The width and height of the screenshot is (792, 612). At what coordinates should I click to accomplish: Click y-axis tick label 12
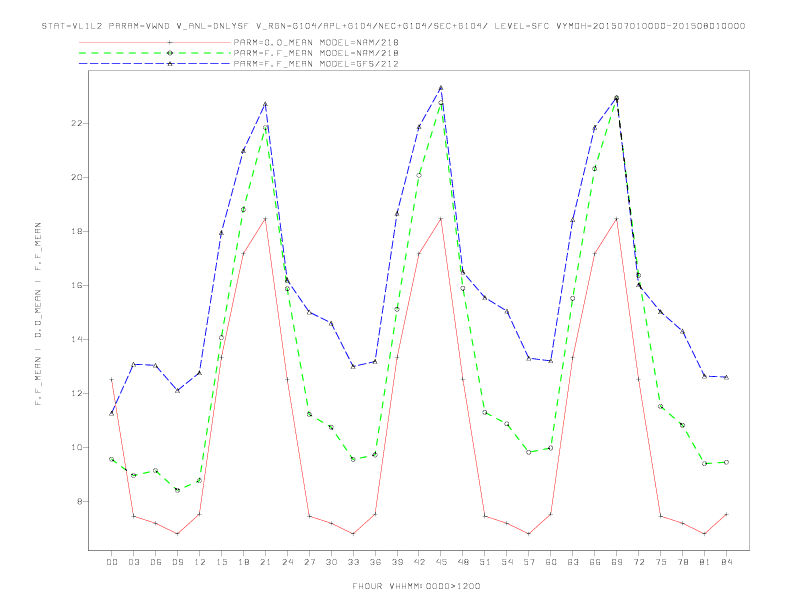(x=76, y=394)
